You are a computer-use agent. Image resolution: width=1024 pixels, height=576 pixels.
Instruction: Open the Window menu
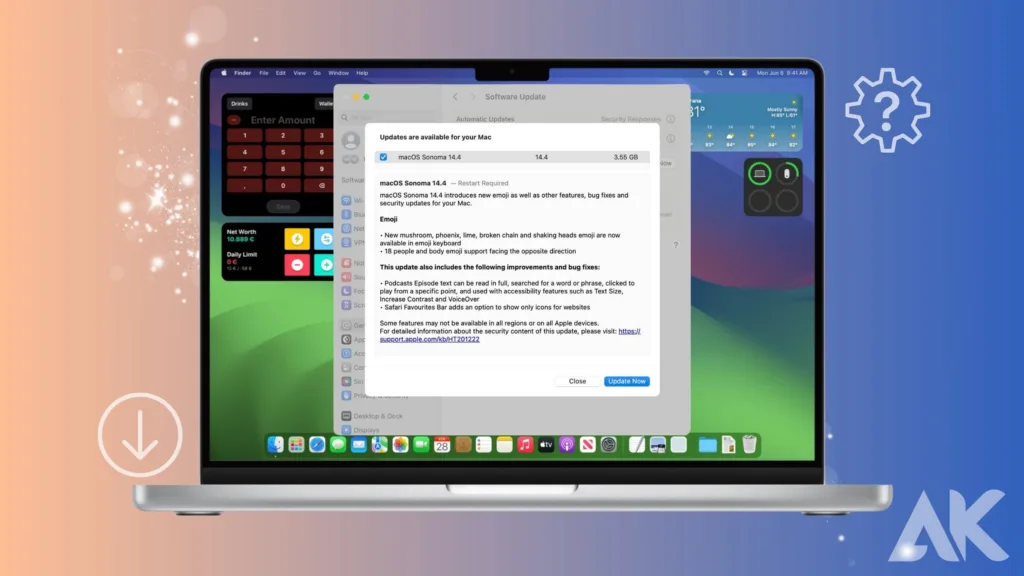tap(338, 73)
